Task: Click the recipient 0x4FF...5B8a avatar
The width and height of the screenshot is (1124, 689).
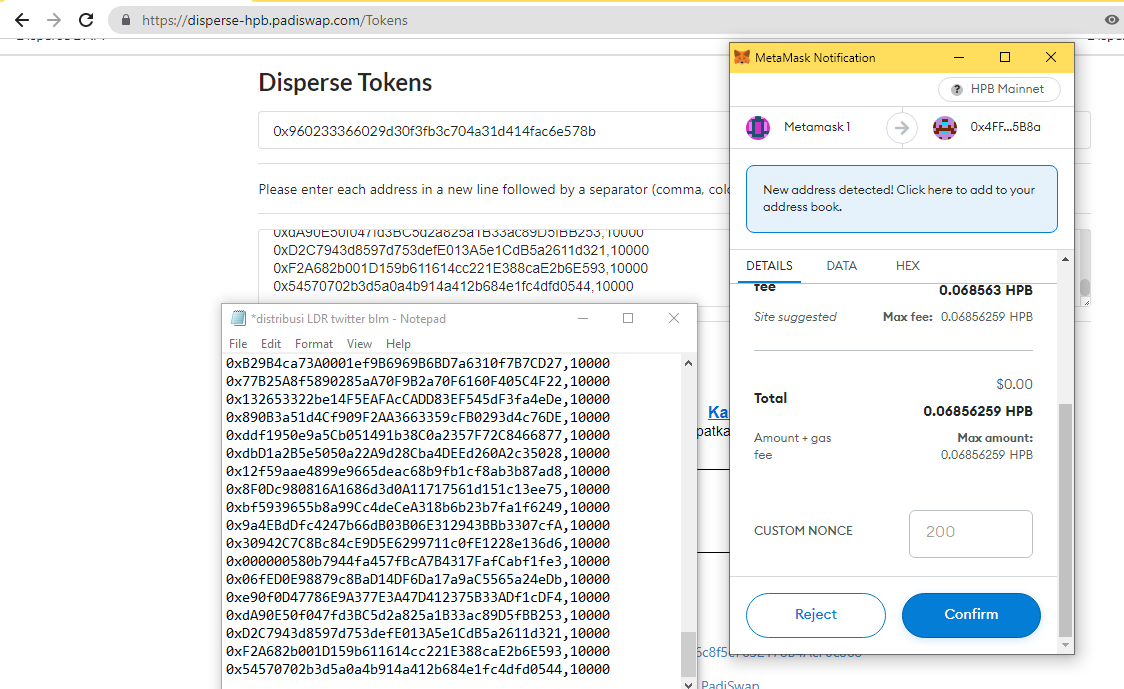Action: (x=945, y=128)
